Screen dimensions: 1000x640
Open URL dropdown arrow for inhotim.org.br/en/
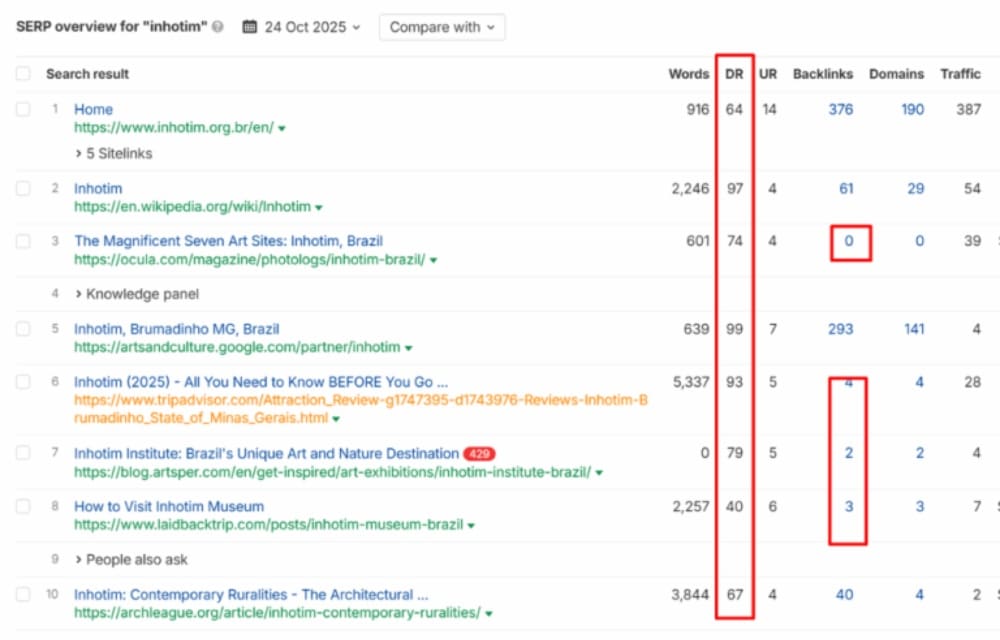tap(282, 128)
